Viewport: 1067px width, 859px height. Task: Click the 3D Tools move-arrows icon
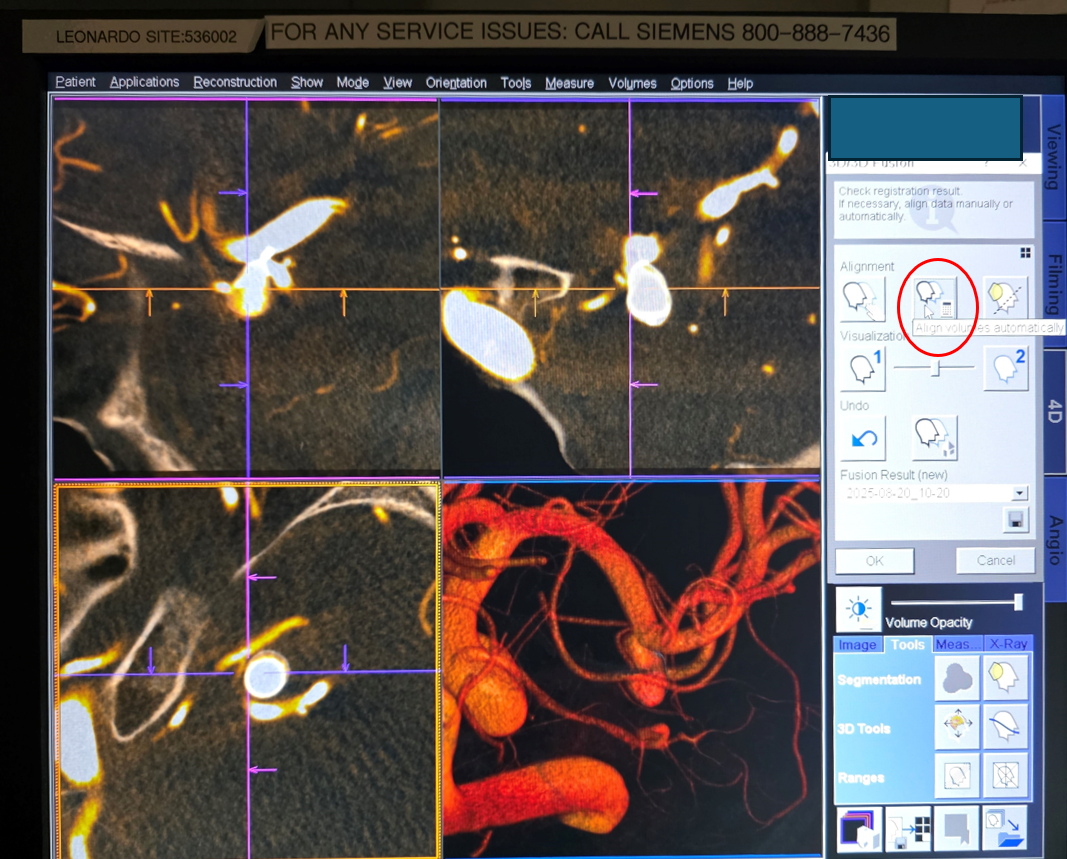coord(956,727)
